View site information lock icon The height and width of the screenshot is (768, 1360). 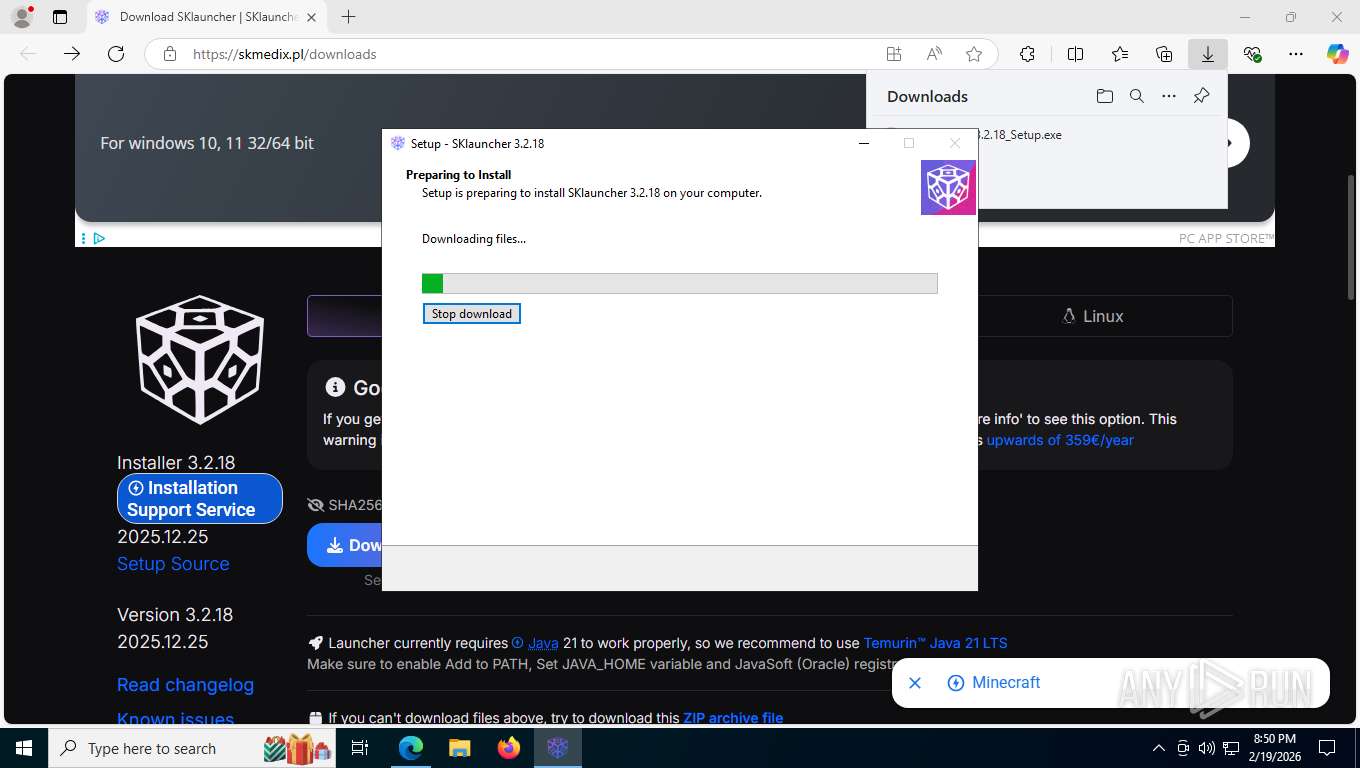(x=170, y=54)
